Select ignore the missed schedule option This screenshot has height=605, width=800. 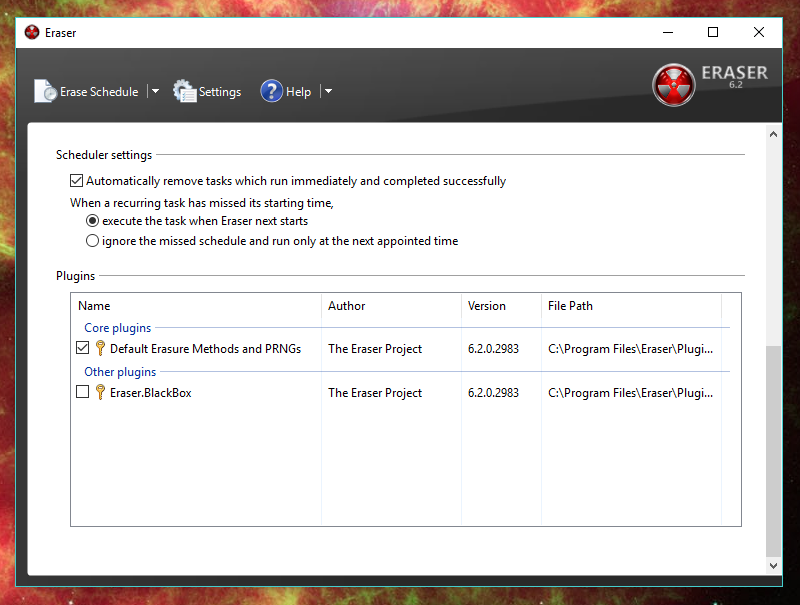92,241
